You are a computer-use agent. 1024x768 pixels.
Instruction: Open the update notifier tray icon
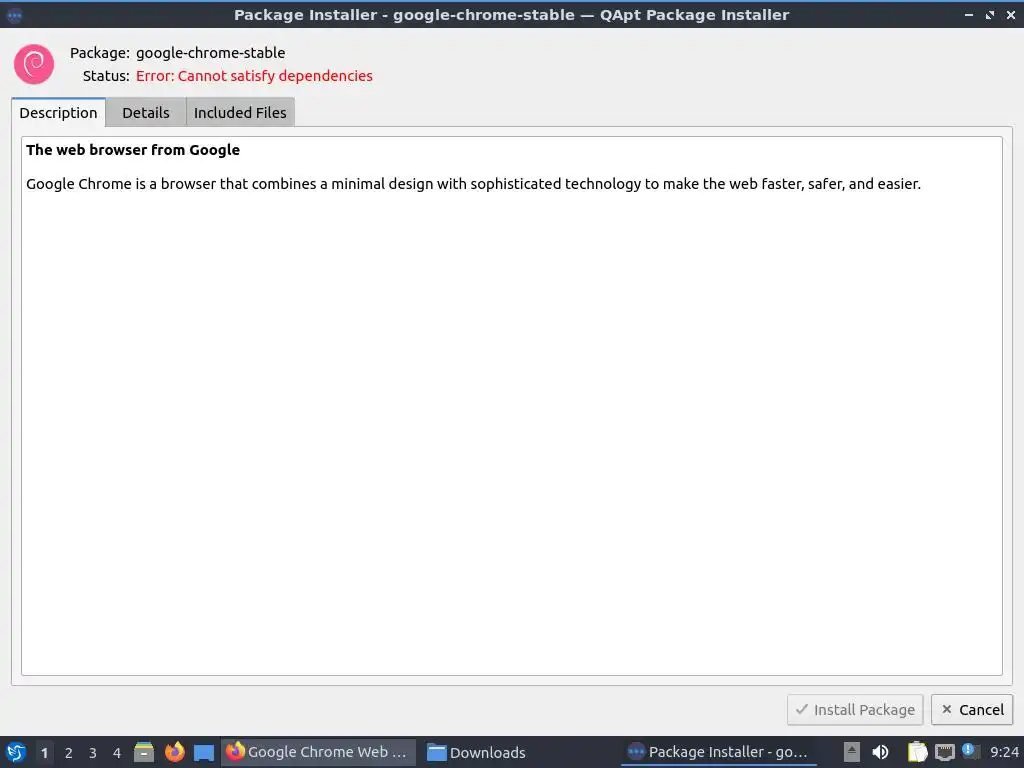[x=970, y=751]
